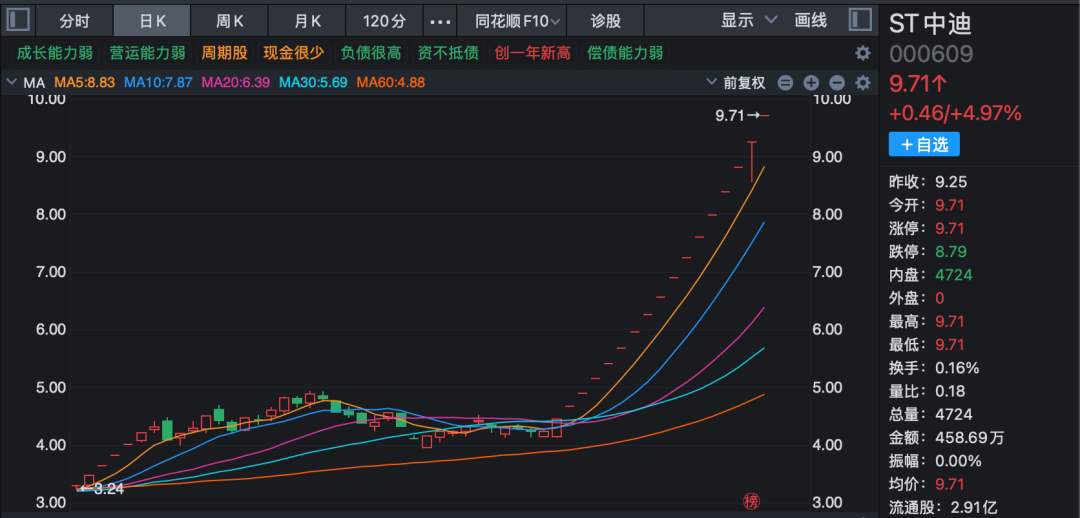1080x518 pixels.
Task: Click the 周期股 tag
Action: 224,53
